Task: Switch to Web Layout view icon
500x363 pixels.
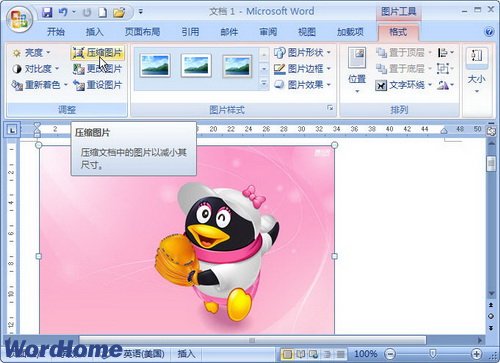Action: click(313, 354)
